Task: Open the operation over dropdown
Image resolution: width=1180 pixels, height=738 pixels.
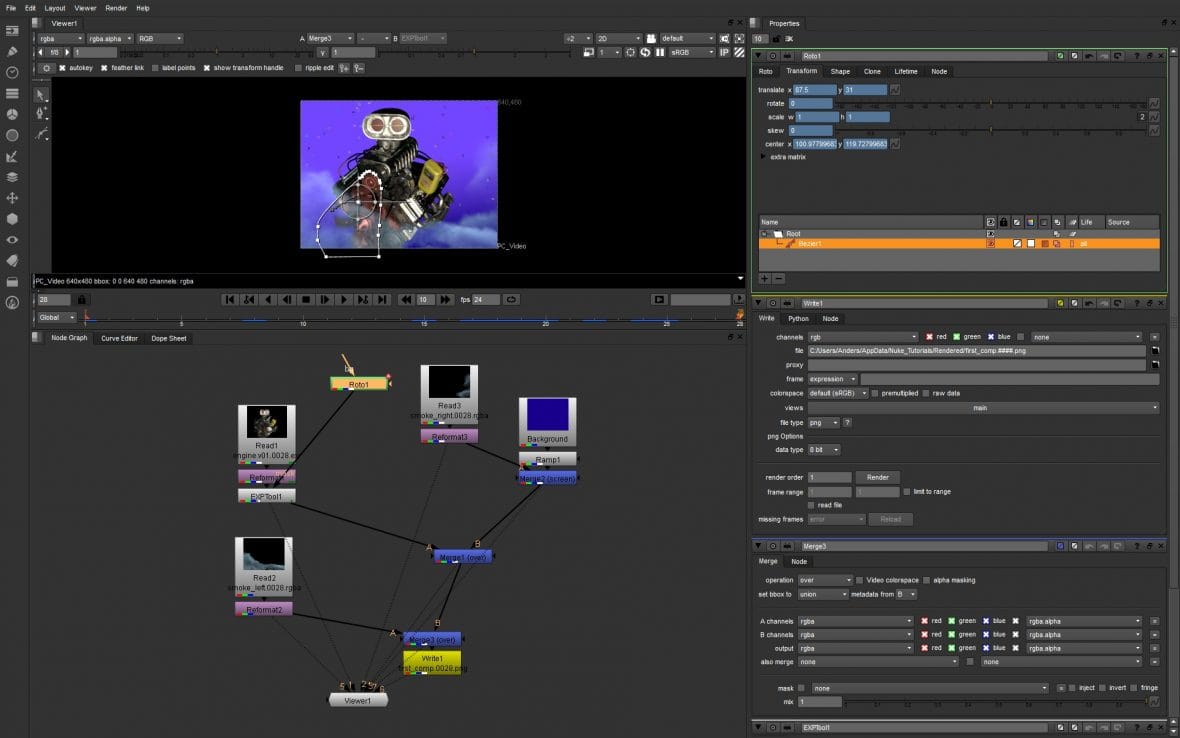Action: click(826, 581)
